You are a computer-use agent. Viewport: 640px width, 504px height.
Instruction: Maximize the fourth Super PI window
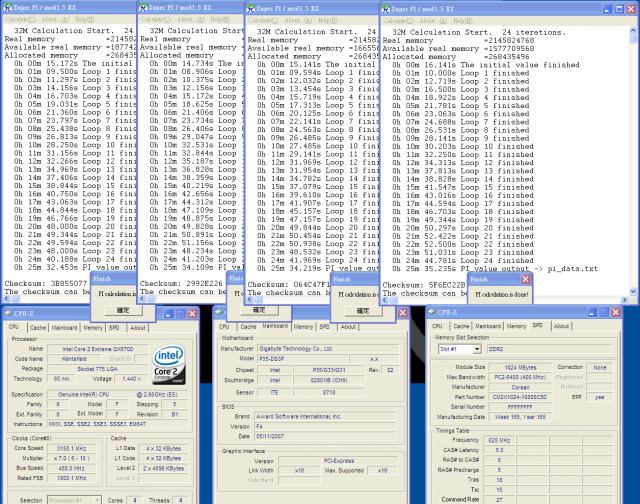pyautogui.click(x=619, y=9)
